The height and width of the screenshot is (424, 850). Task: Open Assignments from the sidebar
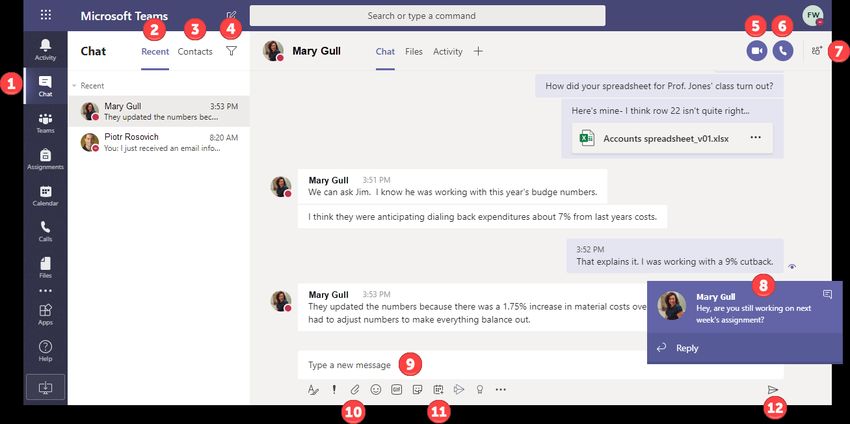coord(46,159)
